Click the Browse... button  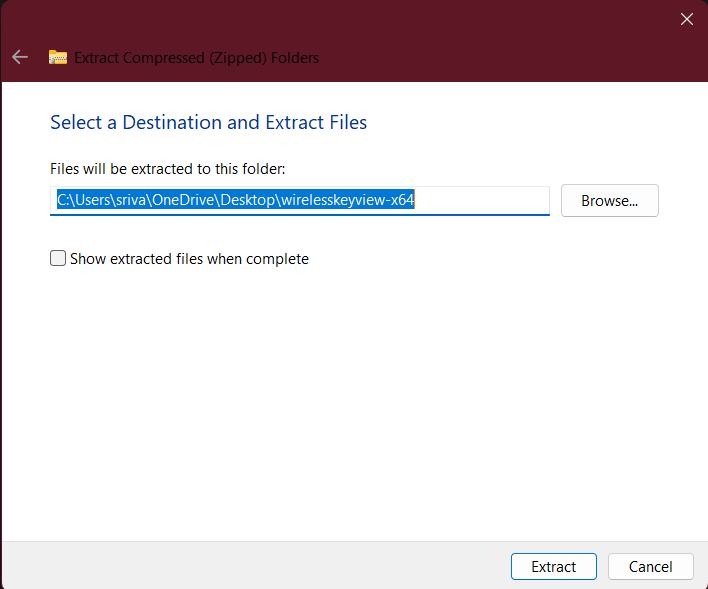pyautogui.click(x=609, y=200)
